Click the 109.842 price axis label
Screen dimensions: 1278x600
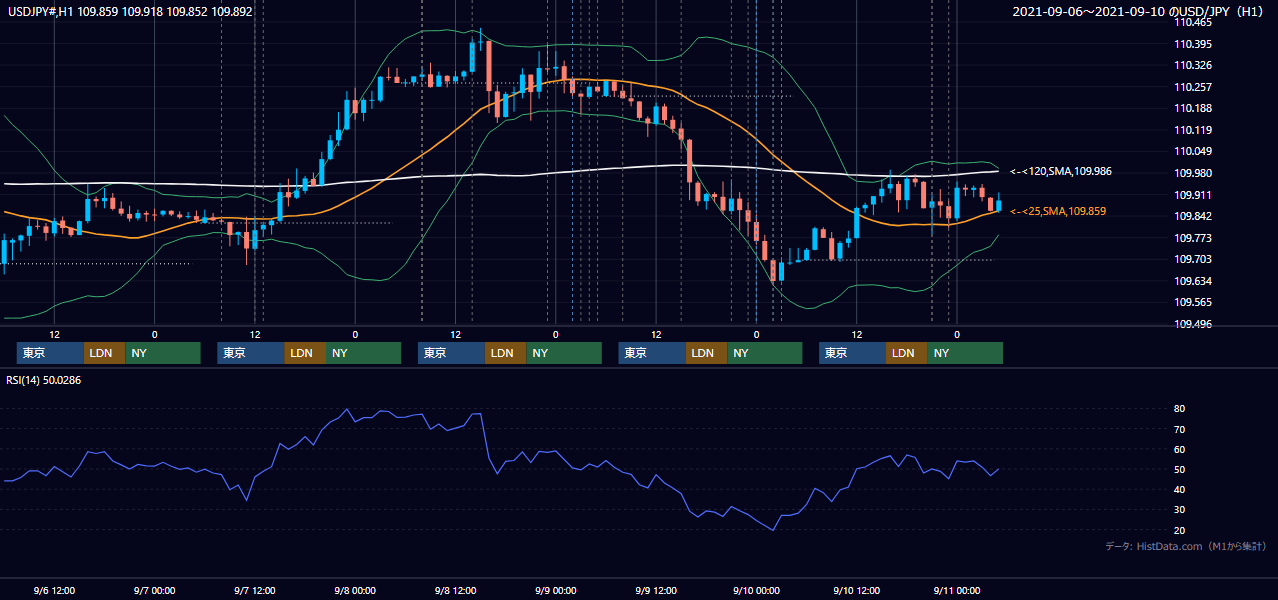pyautogui.click(x=1192, y=216)
